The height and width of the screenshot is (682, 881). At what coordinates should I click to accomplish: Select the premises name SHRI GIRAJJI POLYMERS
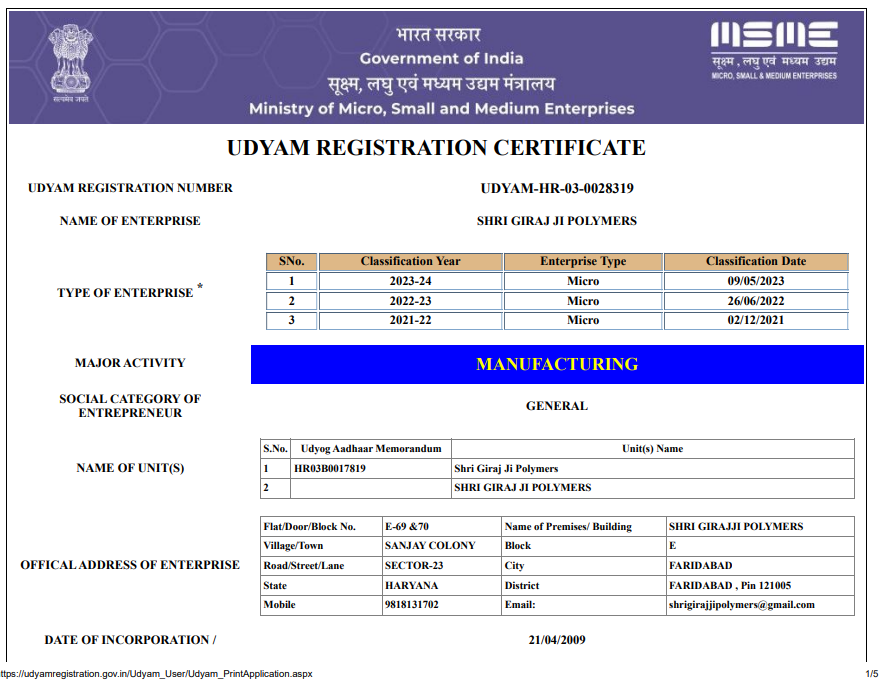(x=736, y=527)
